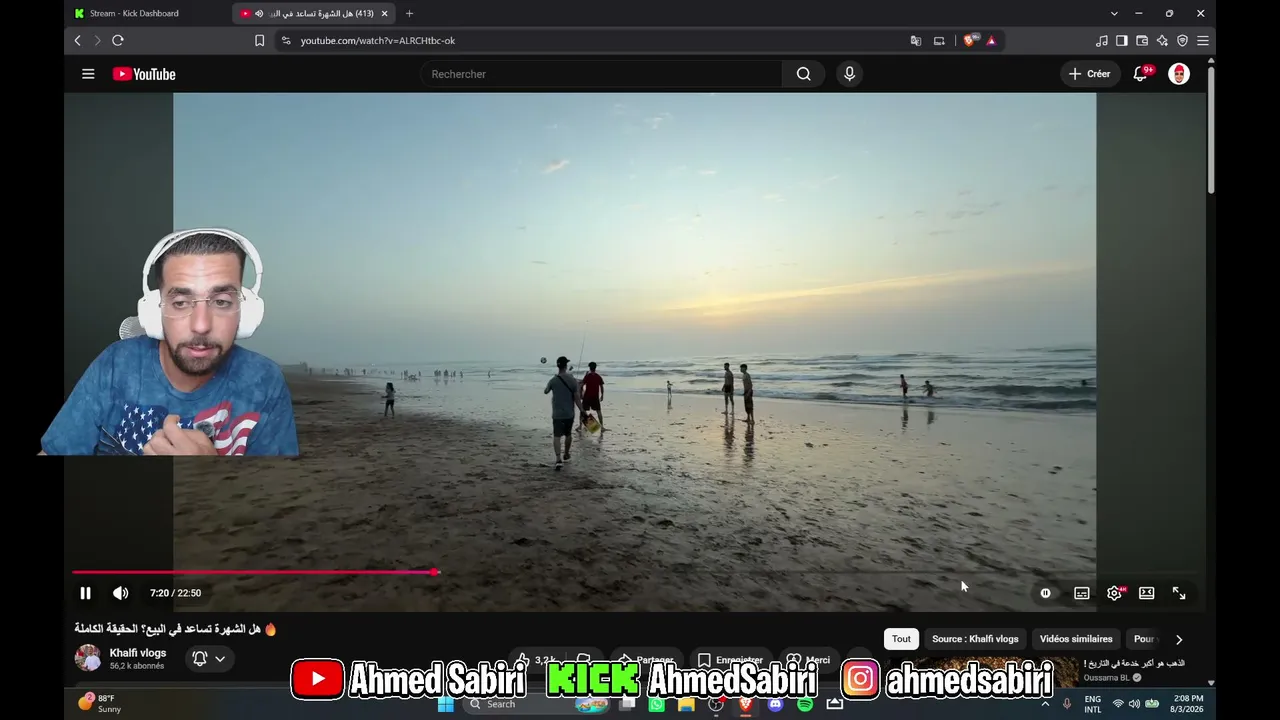Toggle the browser sidebar panel
Screen dimensions: 1280x720
tap(1122, 41)
